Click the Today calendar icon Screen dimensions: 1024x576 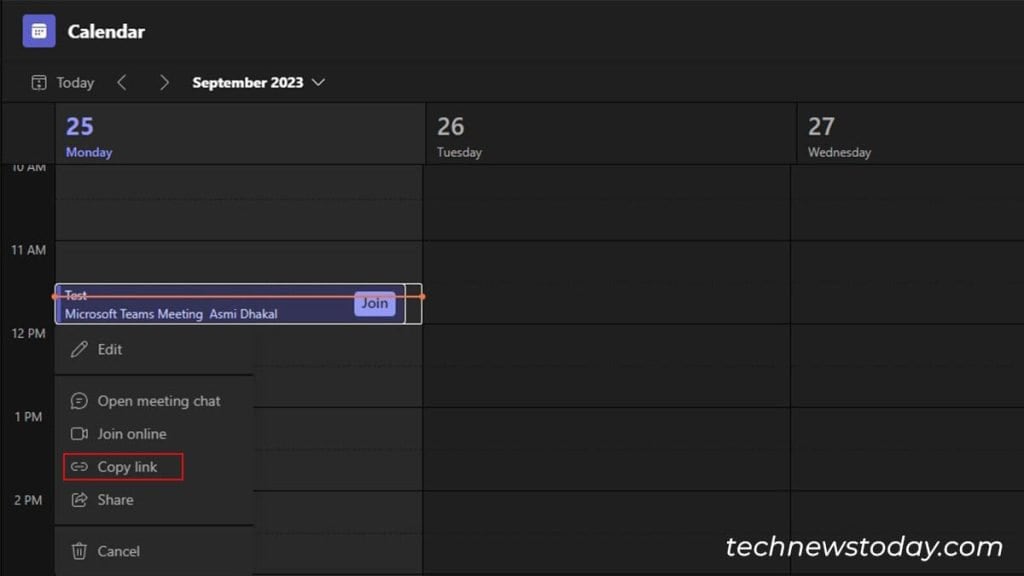(39, 82)
